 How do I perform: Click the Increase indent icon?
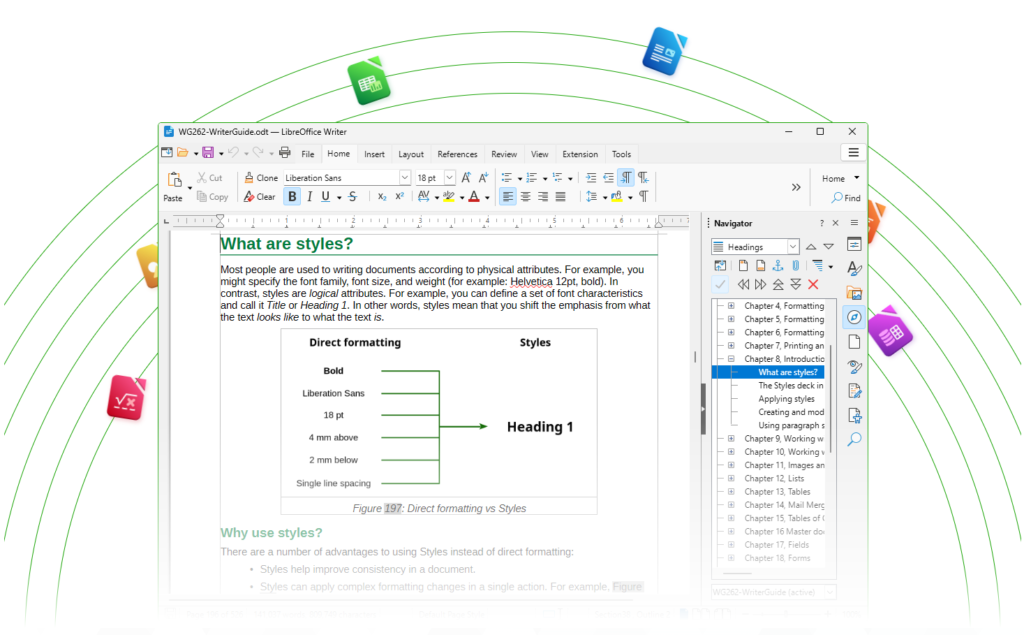(x=590, y=178)
